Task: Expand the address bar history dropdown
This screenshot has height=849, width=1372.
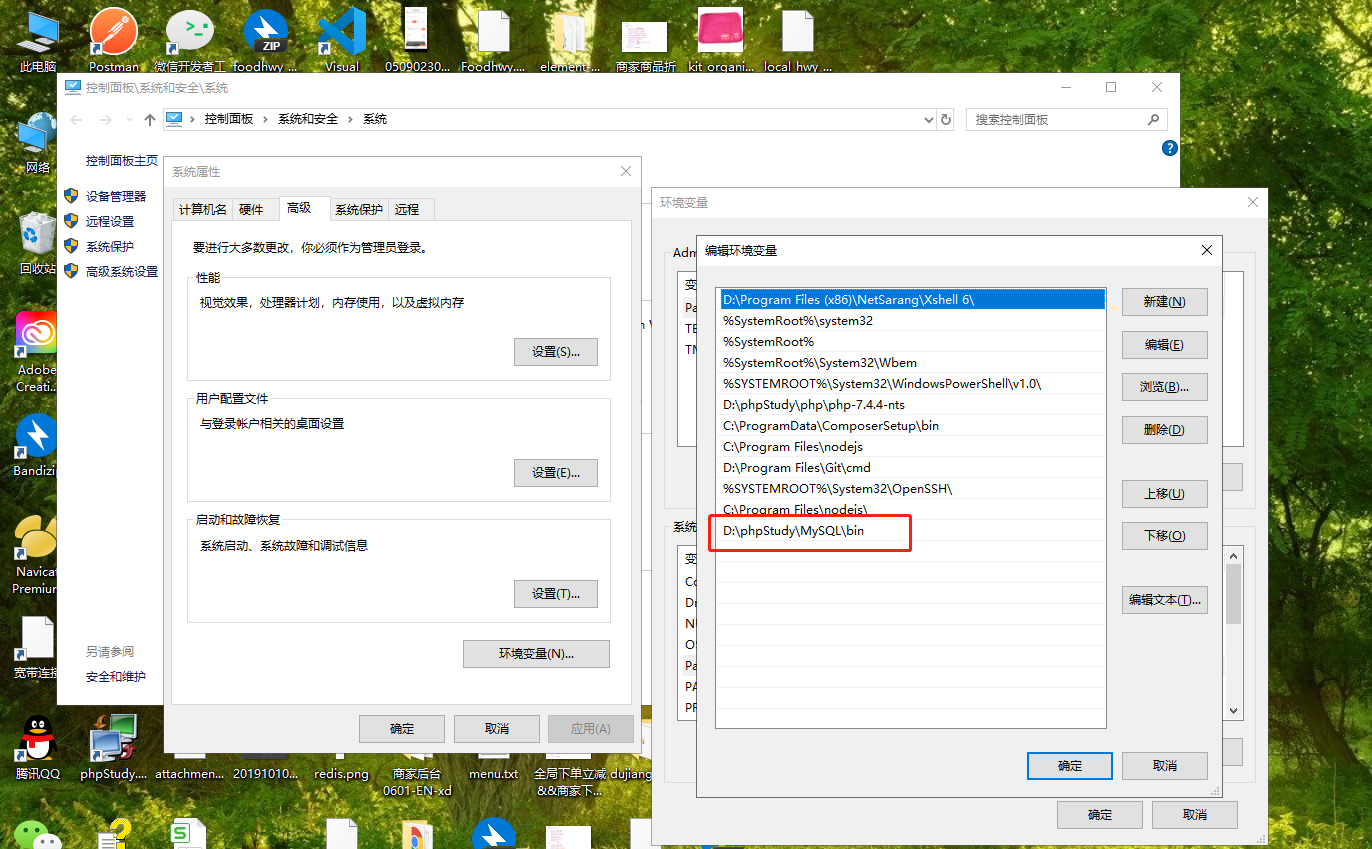Action: [x=928, y=120]
